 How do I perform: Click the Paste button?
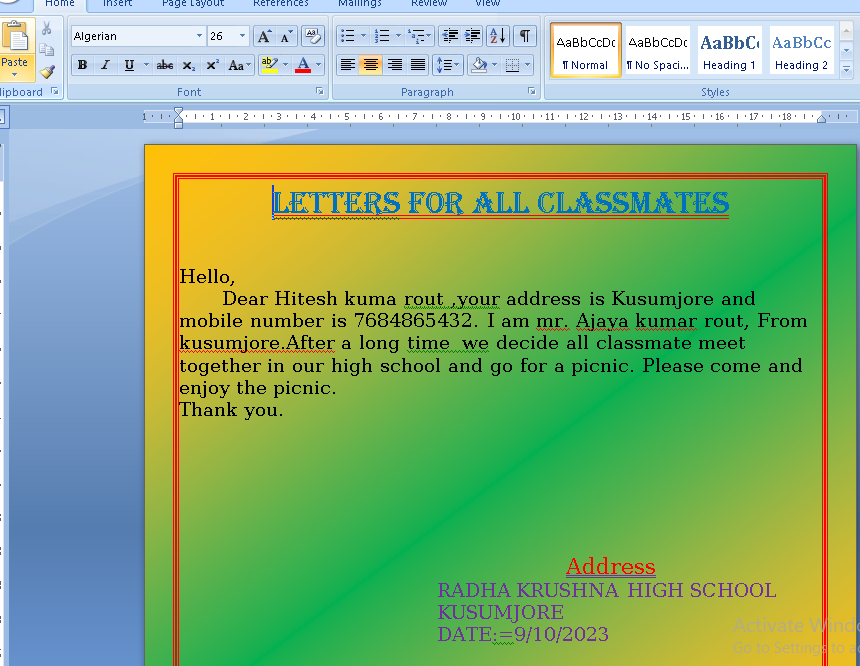point(15,50)
